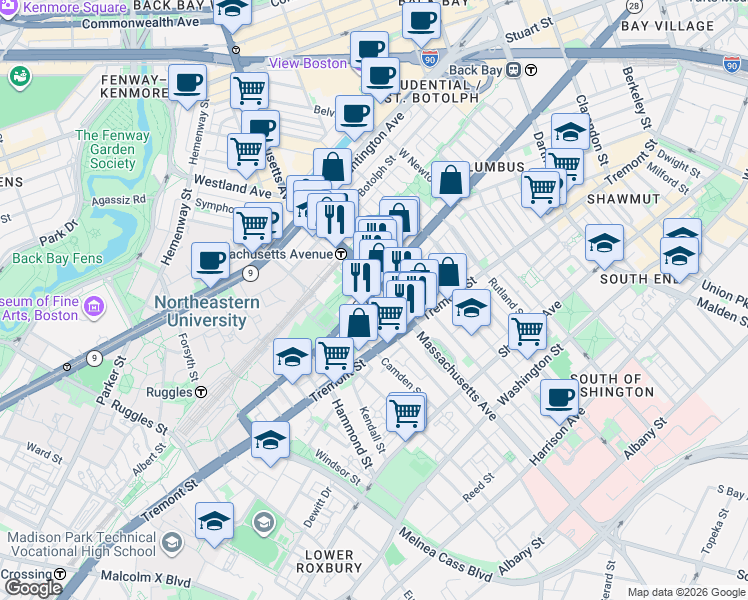Click the Back Bay Fens label
Viewport: 748px width, 600px height.
pos(57,258)
